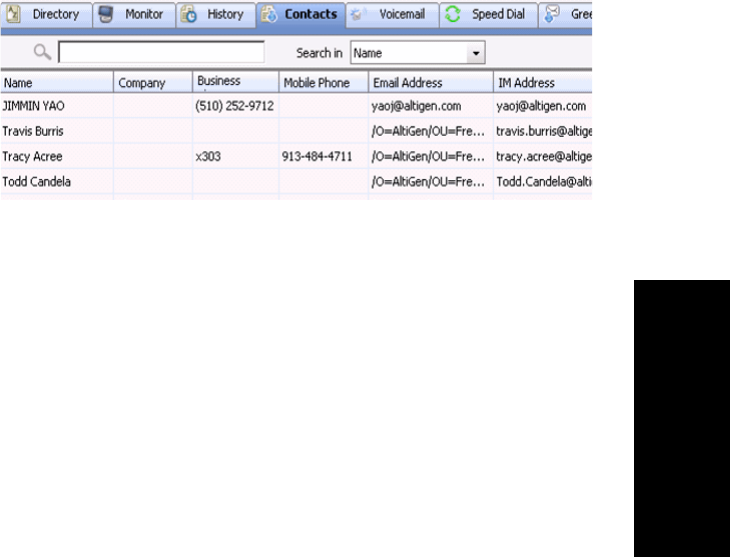Switch to the Monitor tab
The height and width of the screenshot is (557, 730).
coord(134,15)
